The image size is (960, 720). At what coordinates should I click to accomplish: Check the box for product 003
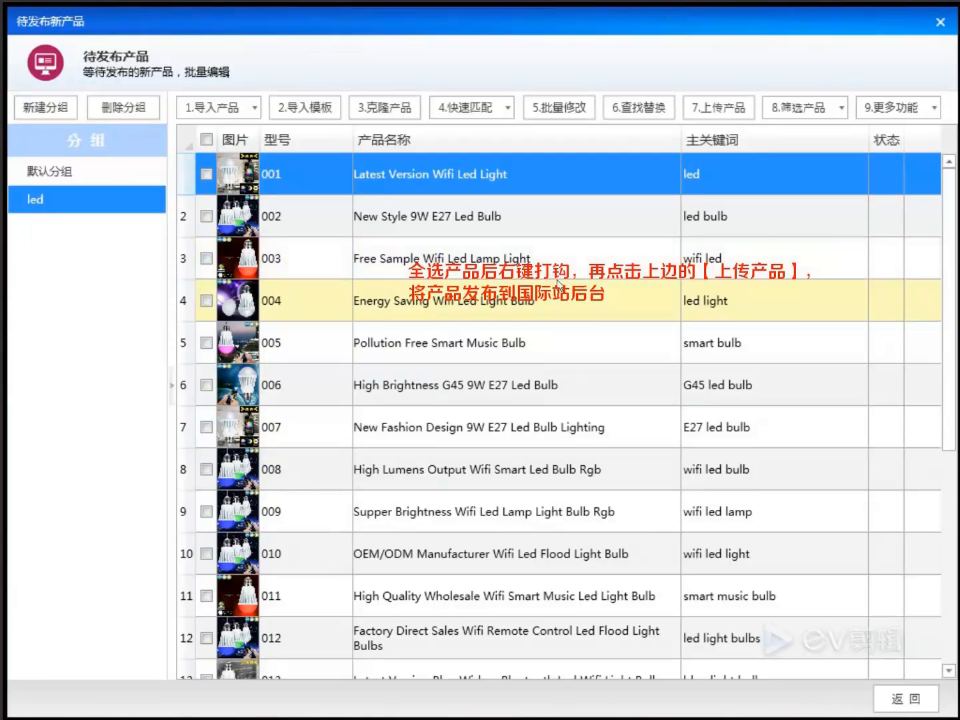pos(206,258)
